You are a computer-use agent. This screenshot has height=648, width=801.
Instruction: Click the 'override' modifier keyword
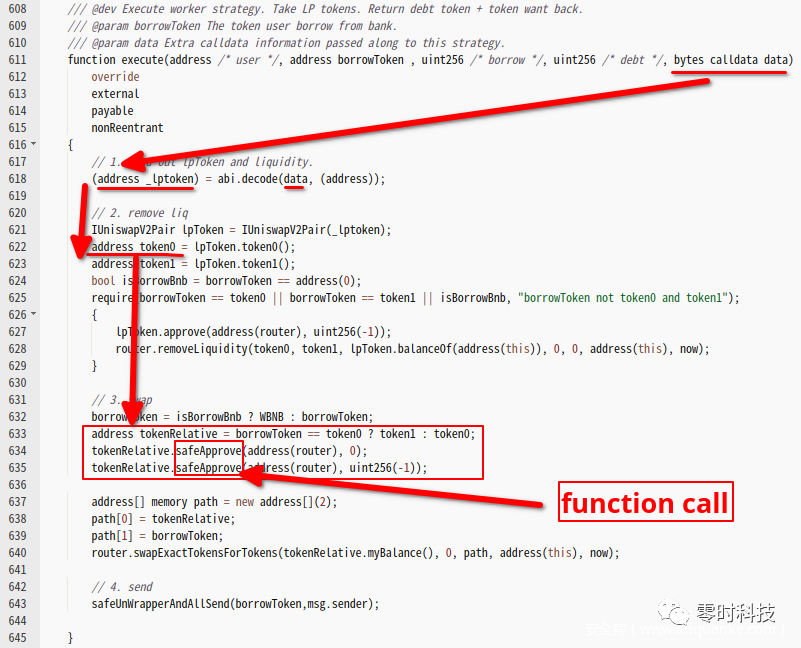(115, 77)
